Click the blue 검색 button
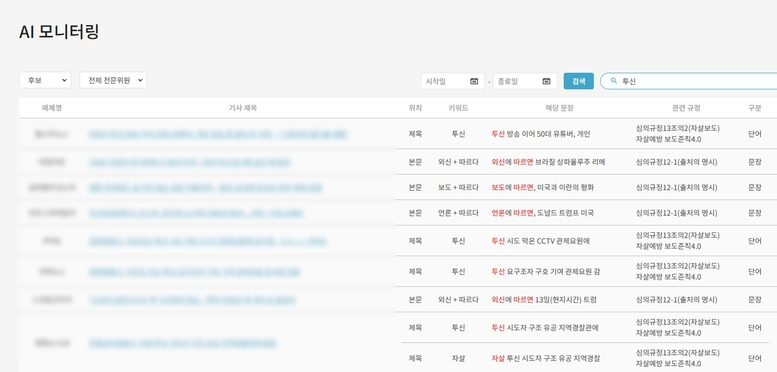The image size is (777, 372). [578, 81]
